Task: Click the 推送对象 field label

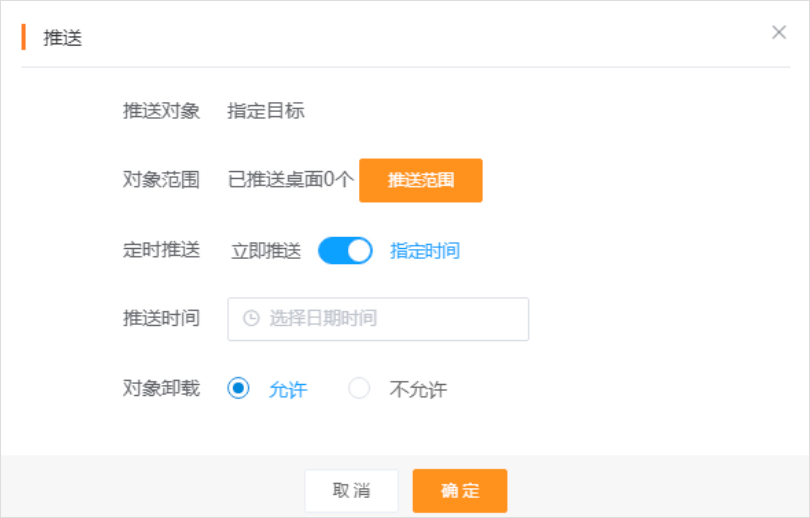Action: click(161, 111)
